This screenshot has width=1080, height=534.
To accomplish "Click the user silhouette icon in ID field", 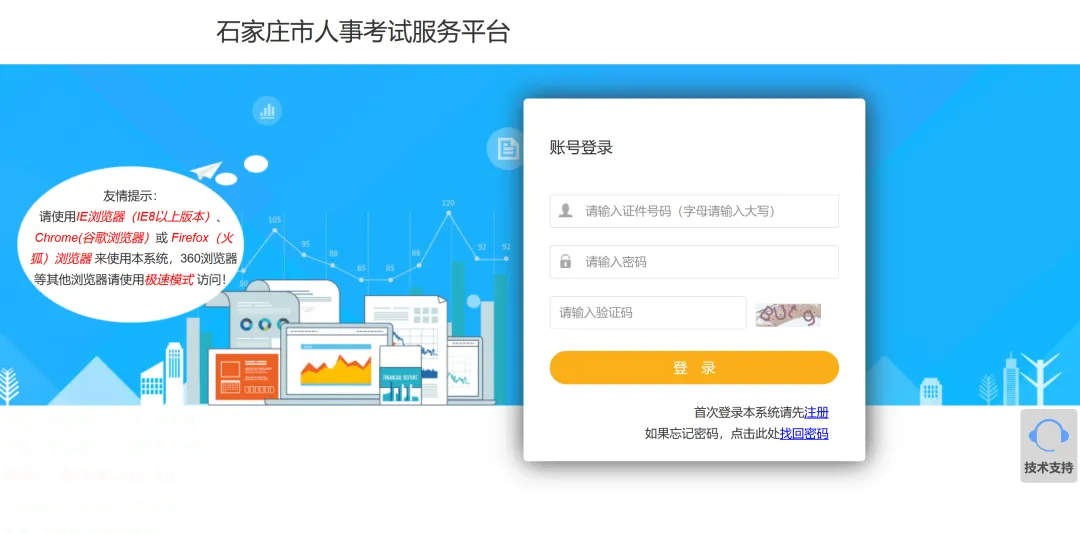I will click(x=565, y=211).
